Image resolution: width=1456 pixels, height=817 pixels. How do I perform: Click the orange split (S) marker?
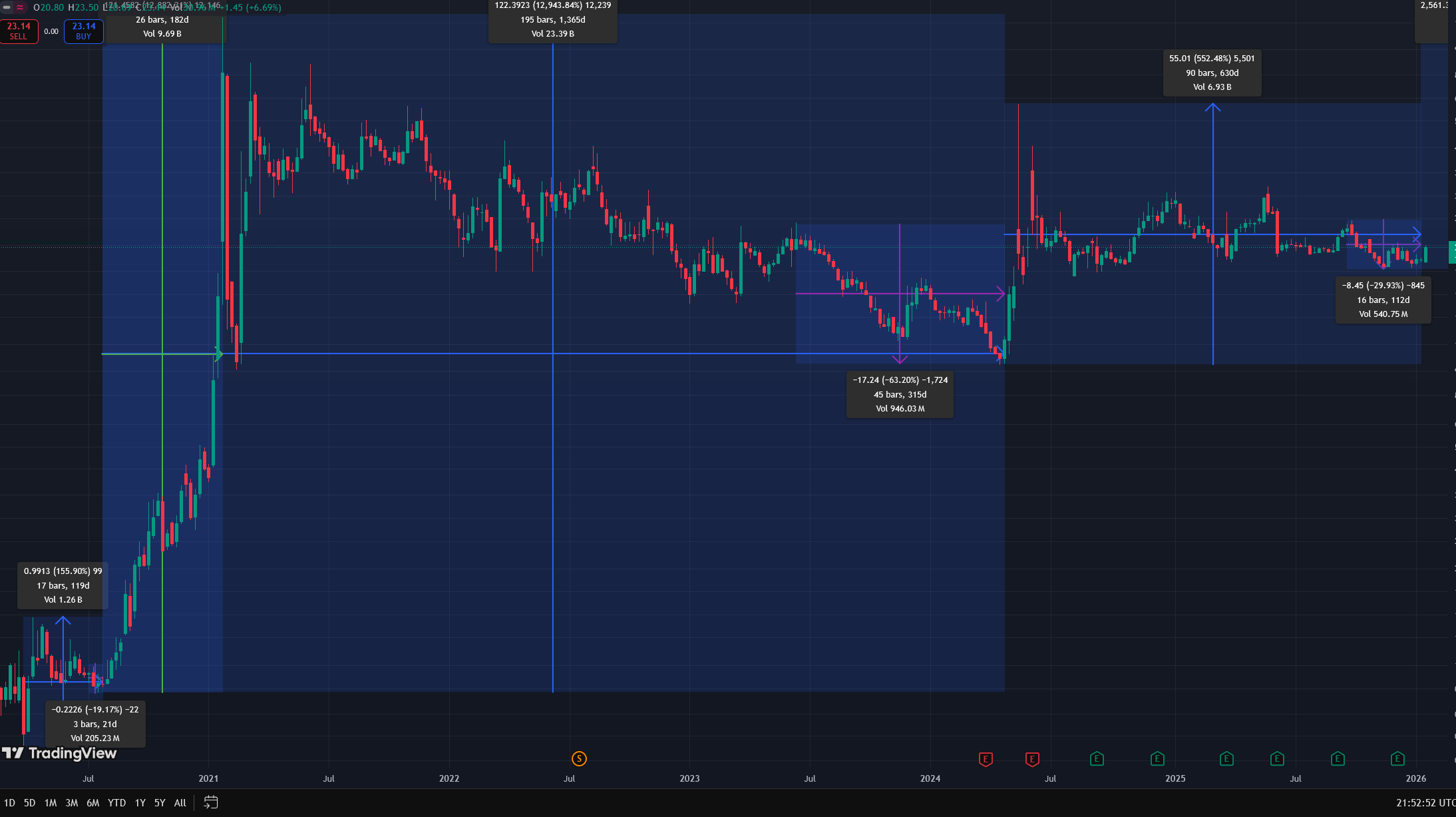click(x=579, y=758)
